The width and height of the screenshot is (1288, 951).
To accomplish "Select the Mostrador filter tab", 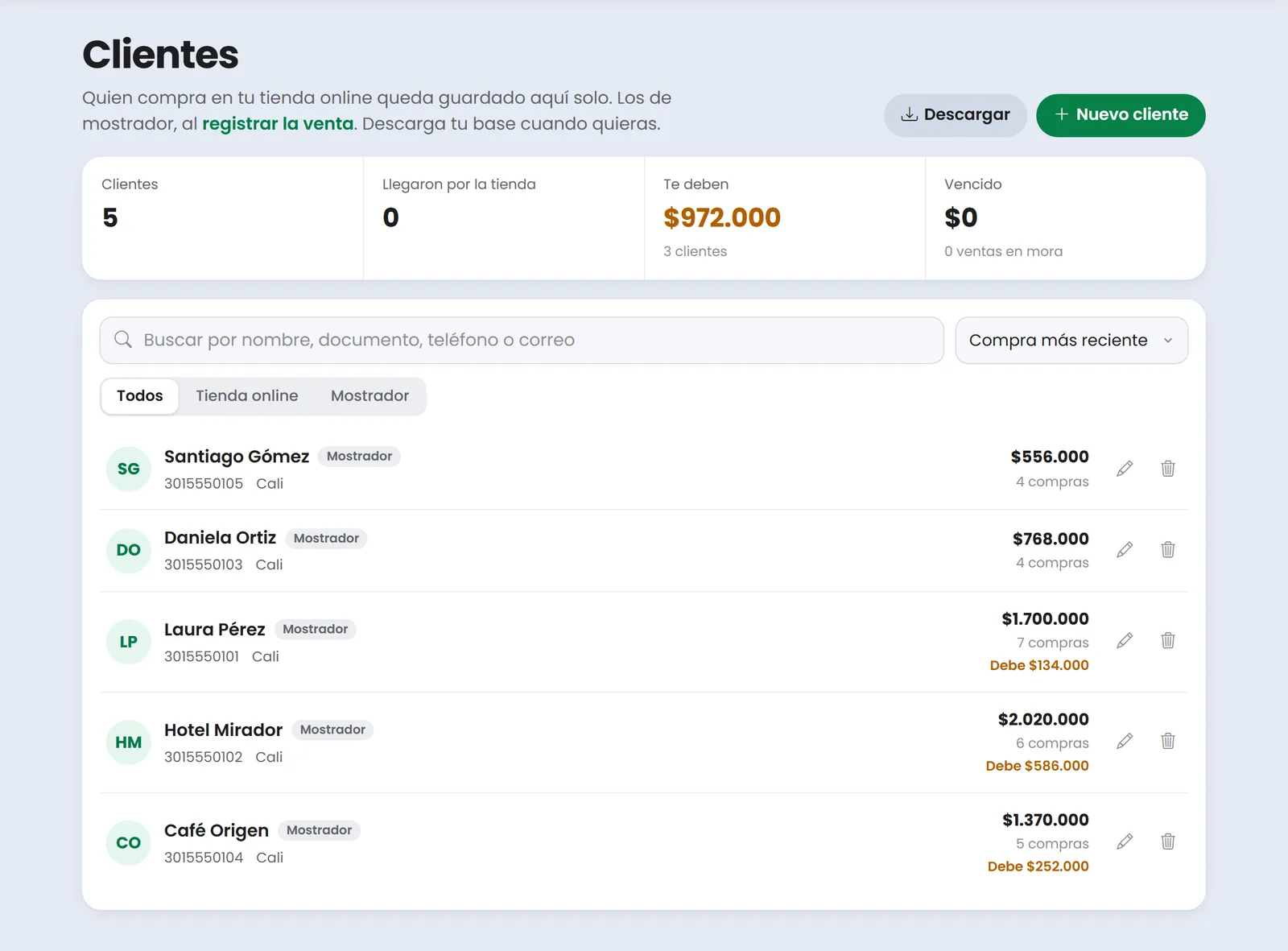I will [369, 396].
